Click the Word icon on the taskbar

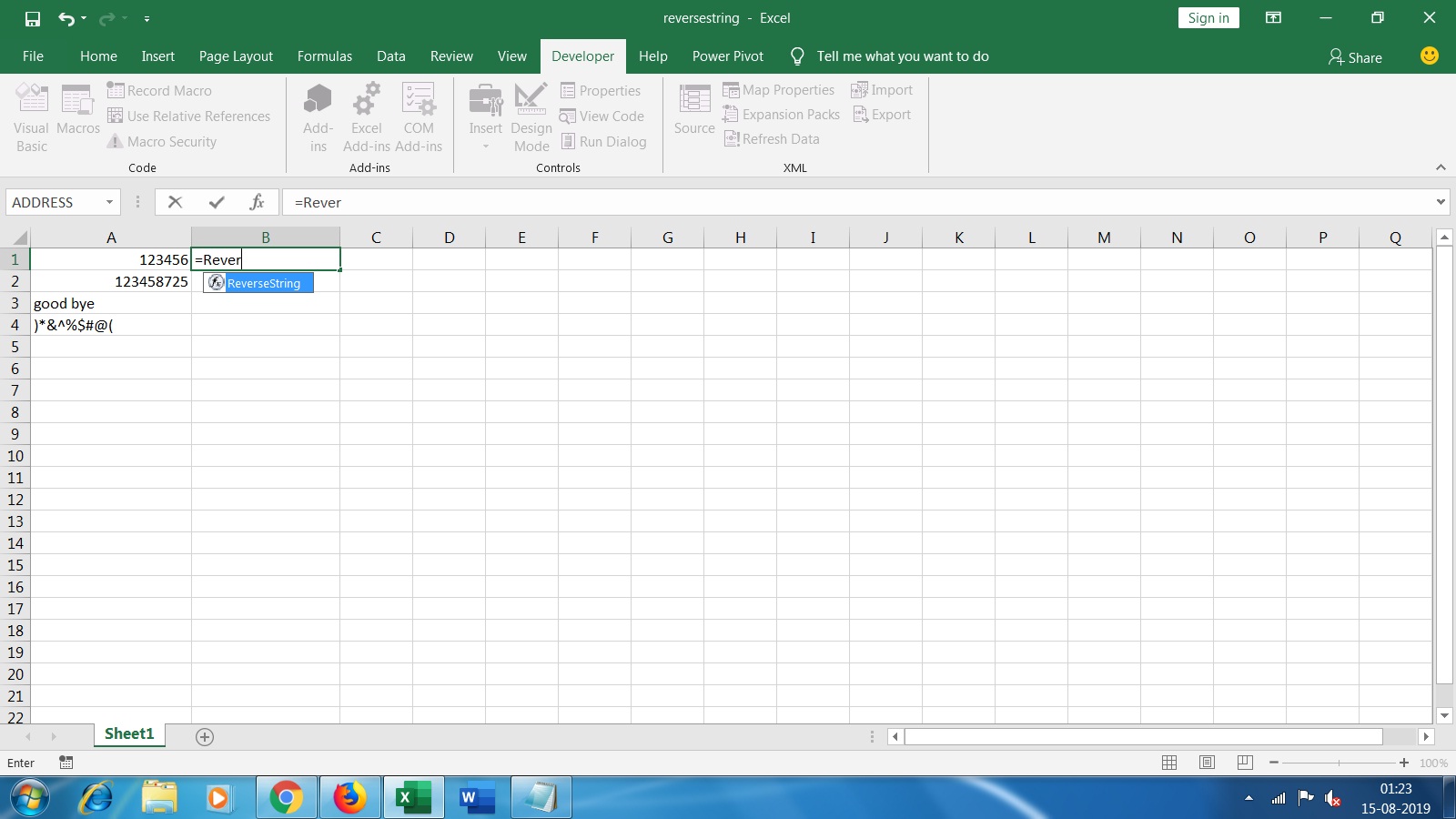point(477,797)
